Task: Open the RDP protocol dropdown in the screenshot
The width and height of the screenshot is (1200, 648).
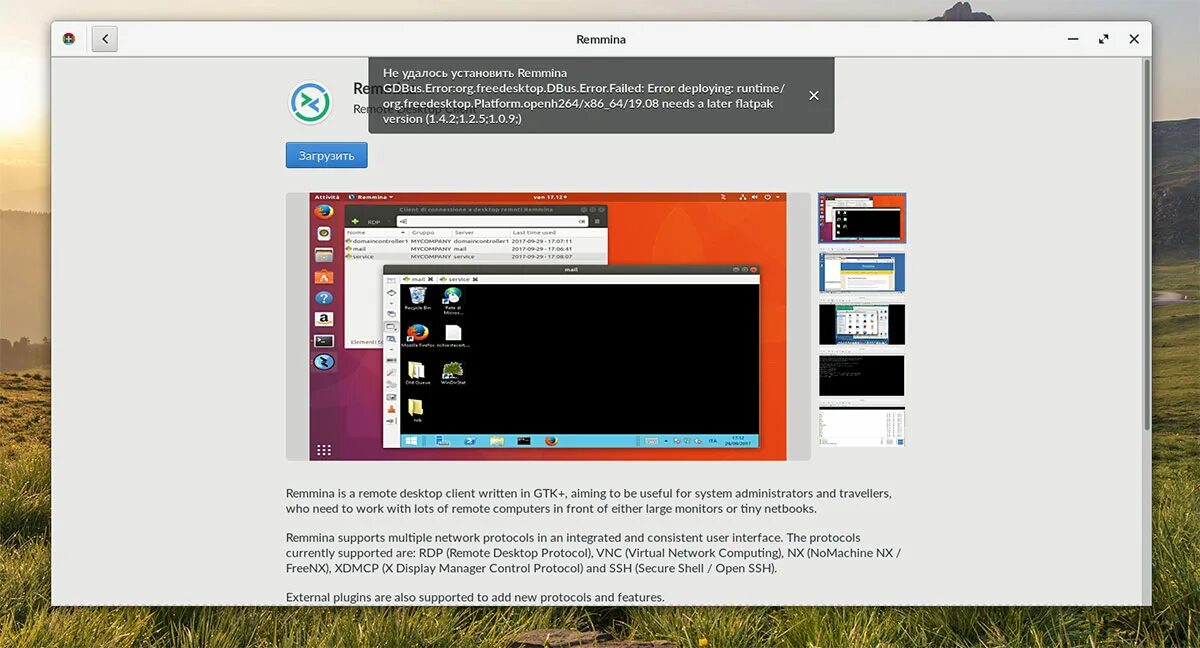Action: [x=376, y=222]
